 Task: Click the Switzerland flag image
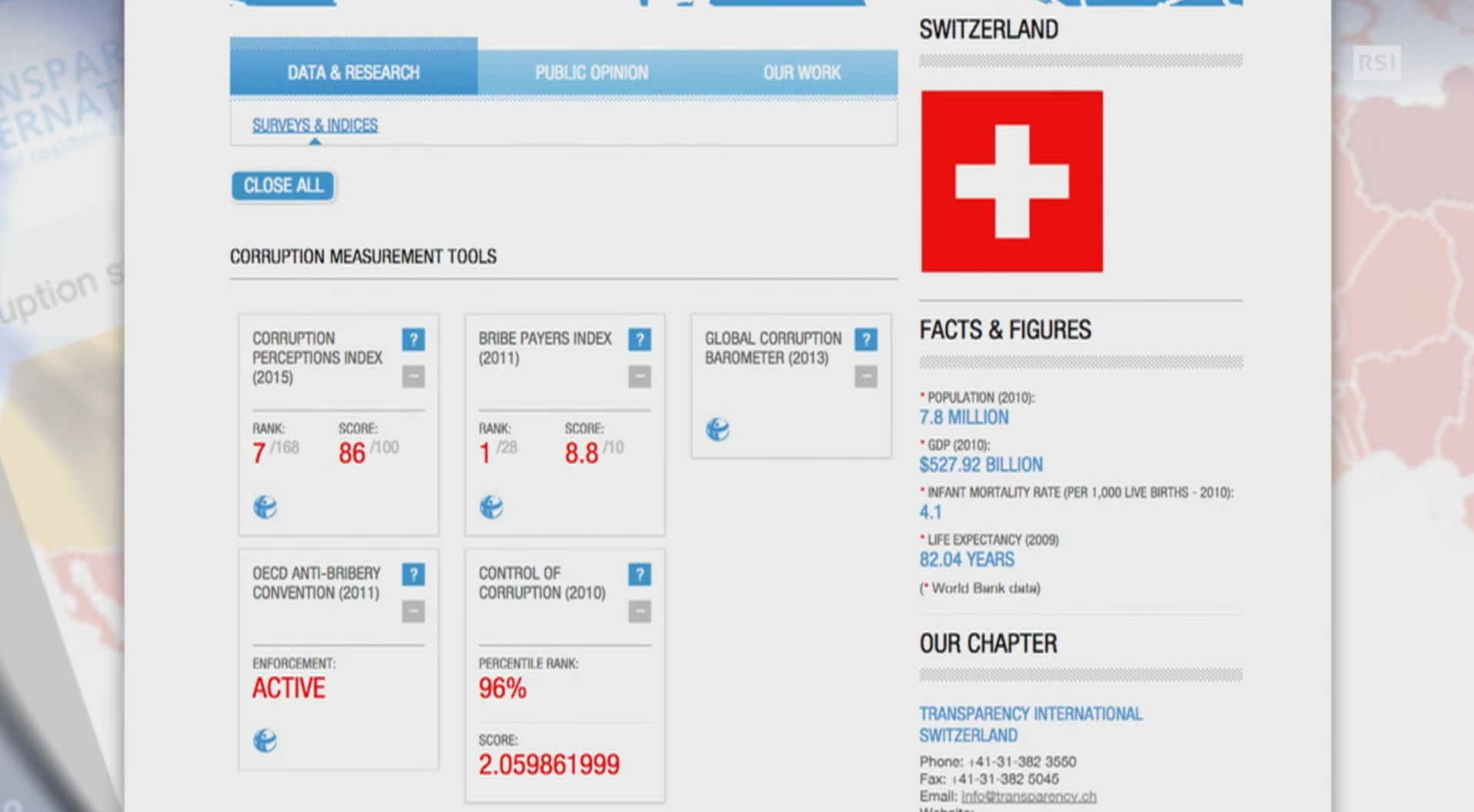[x=1011, y=182]
